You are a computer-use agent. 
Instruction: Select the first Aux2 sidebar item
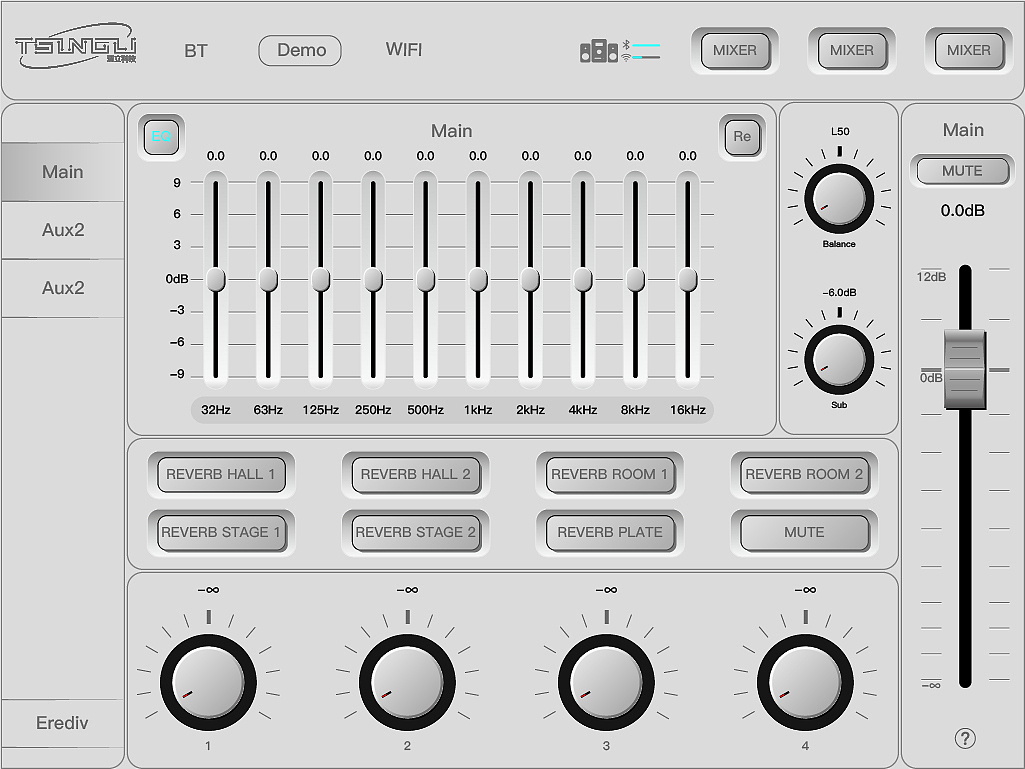[x=63, y=230]
